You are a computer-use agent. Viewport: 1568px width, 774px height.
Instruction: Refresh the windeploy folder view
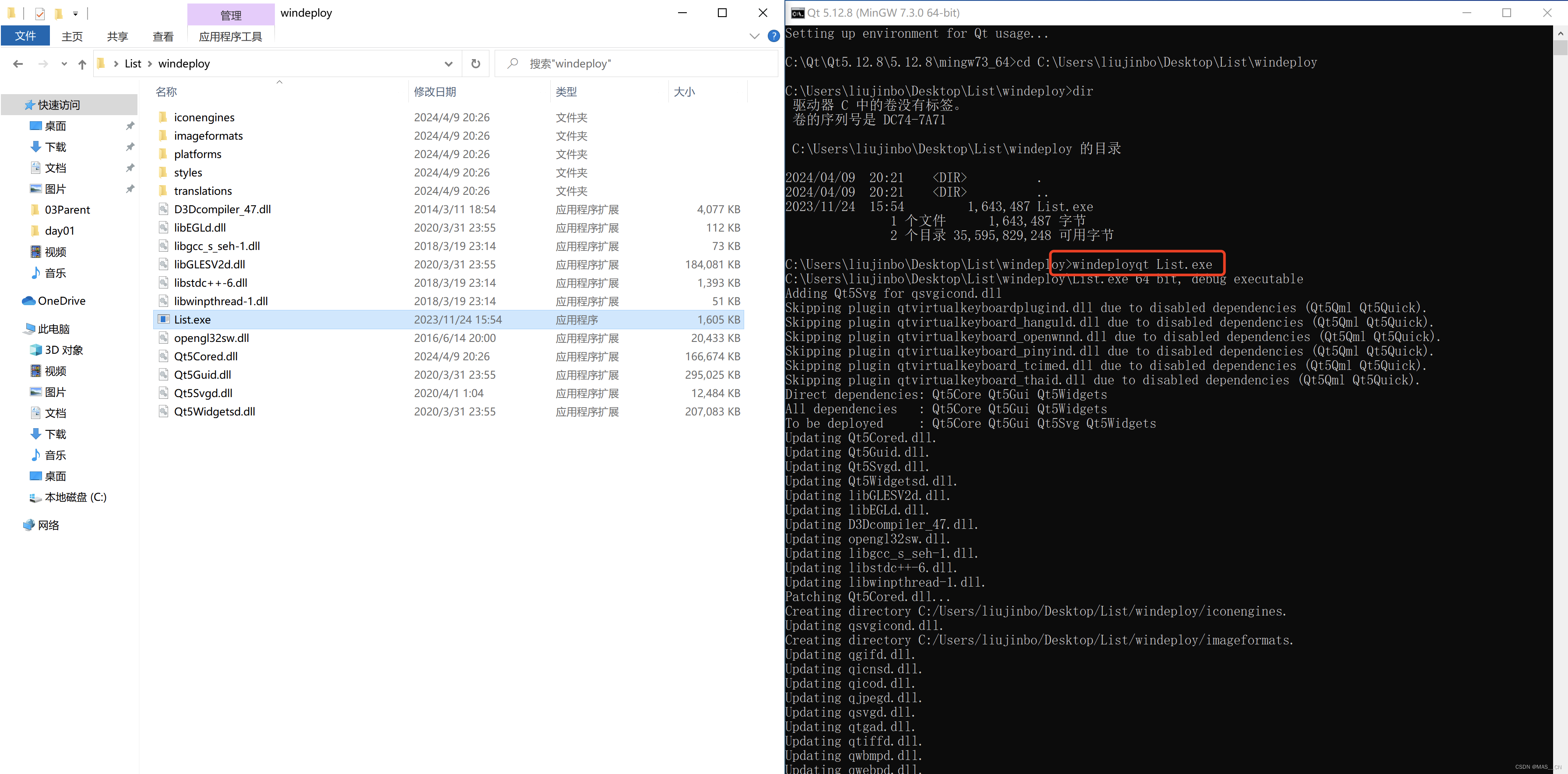pos(475,63)
